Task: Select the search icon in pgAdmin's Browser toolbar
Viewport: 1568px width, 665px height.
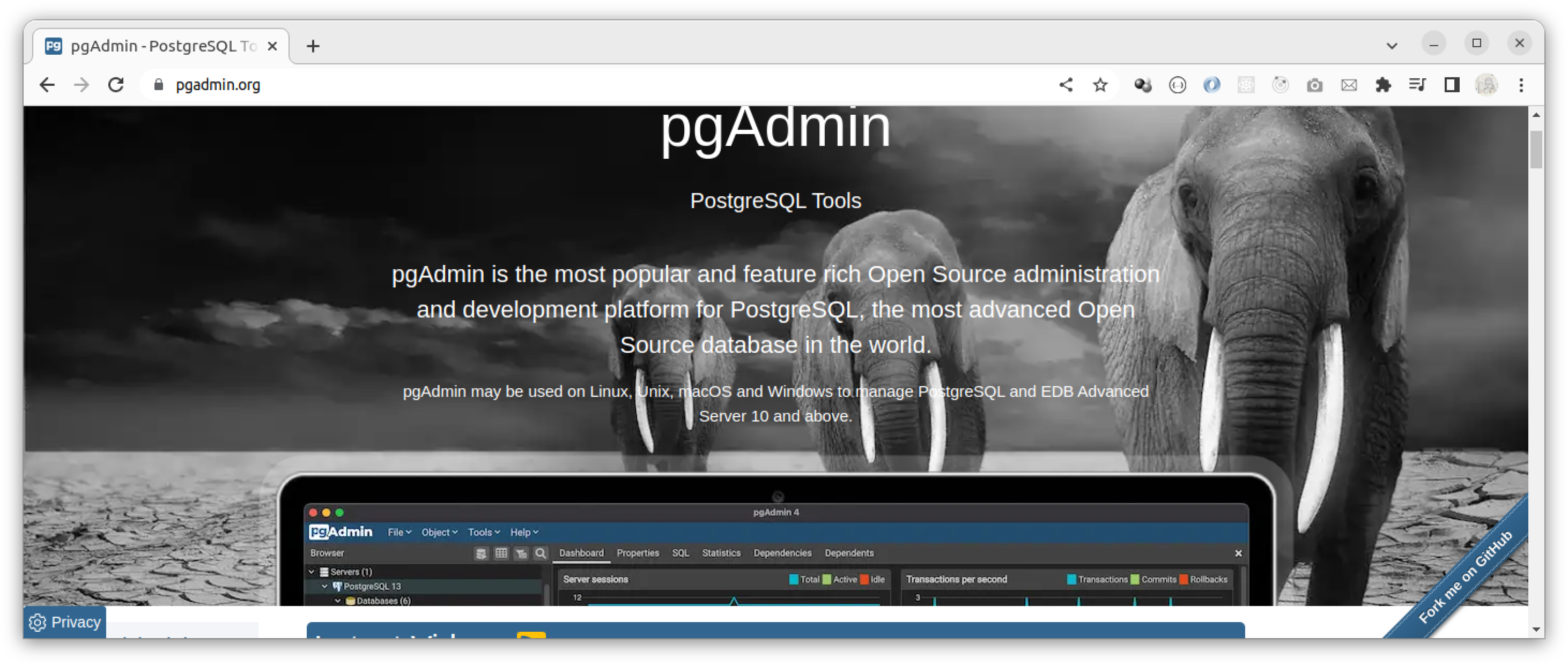Action: click(x=541, y=553)
